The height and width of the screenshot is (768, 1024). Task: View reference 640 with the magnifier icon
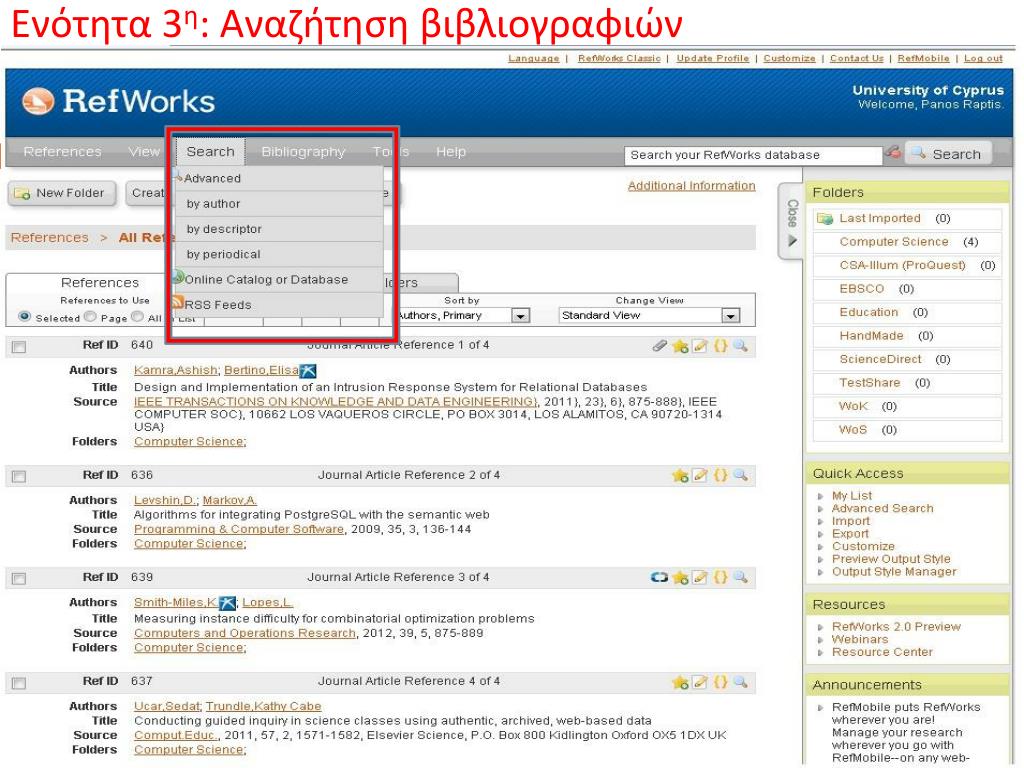tap(740, 345)
